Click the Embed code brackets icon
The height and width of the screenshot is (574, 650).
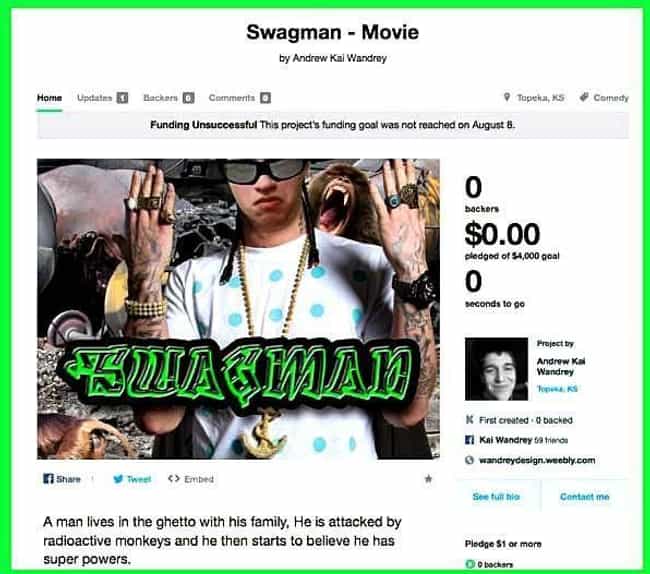coord(174,479)
